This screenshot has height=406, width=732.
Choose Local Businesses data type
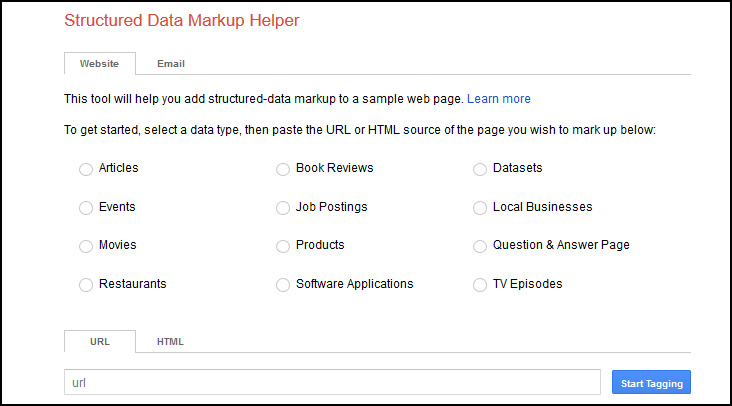[480, 208]
